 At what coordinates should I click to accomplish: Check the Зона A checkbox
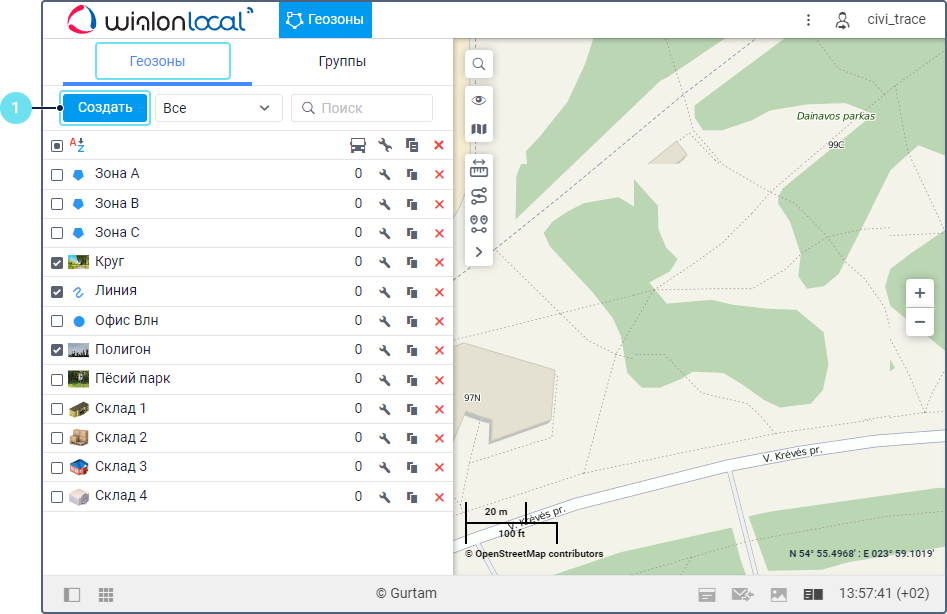[x=57, y=174]
